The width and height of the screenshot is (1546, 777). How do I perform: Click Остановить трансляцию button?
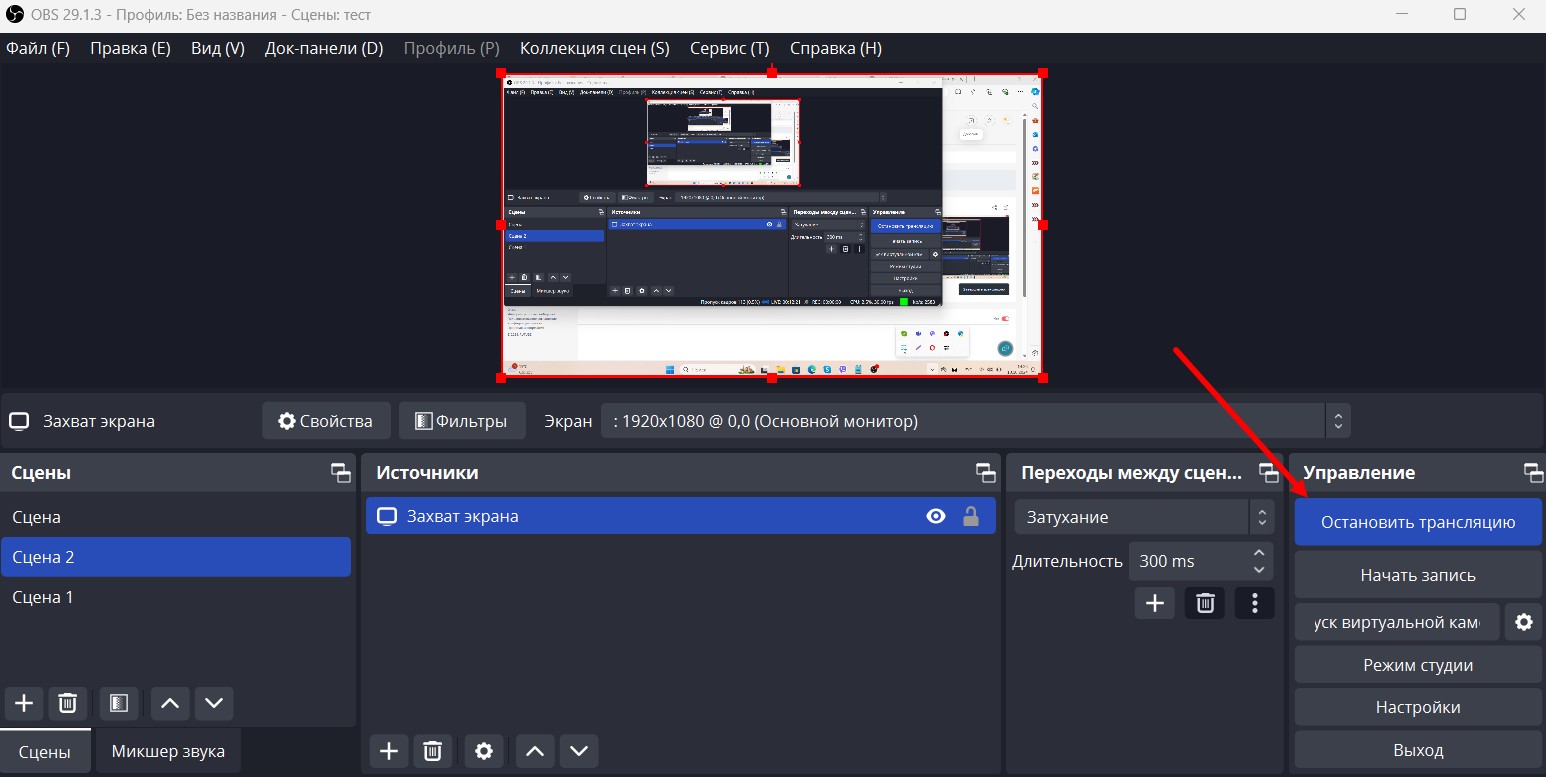point(1418,522)
